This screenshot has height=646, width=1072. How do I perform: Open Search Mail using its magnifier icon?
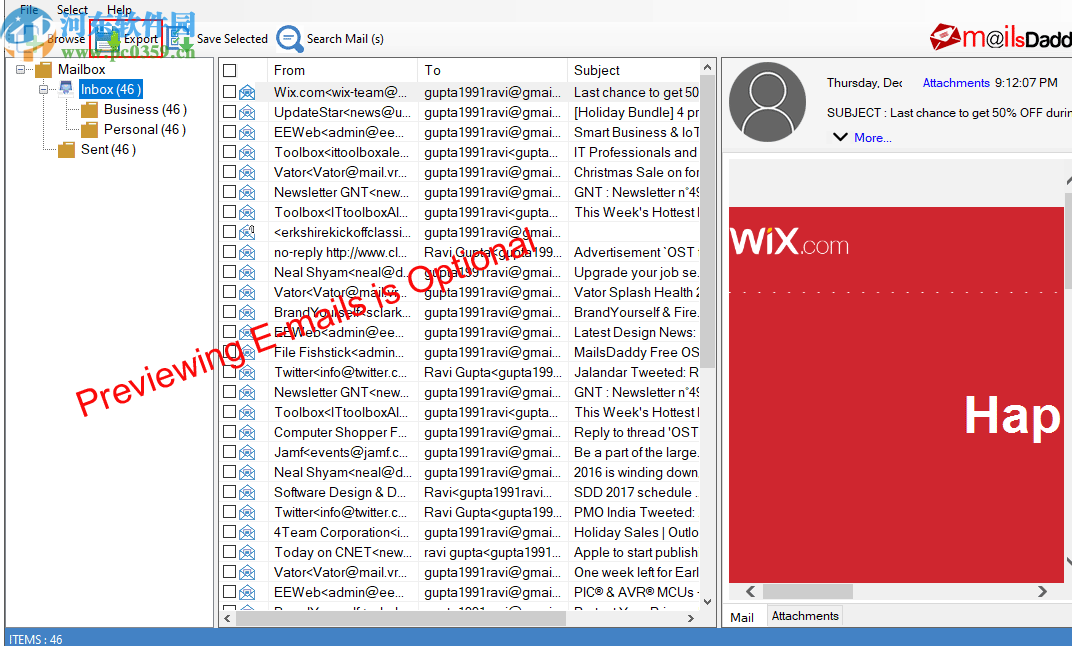click(x=290, y=38)
